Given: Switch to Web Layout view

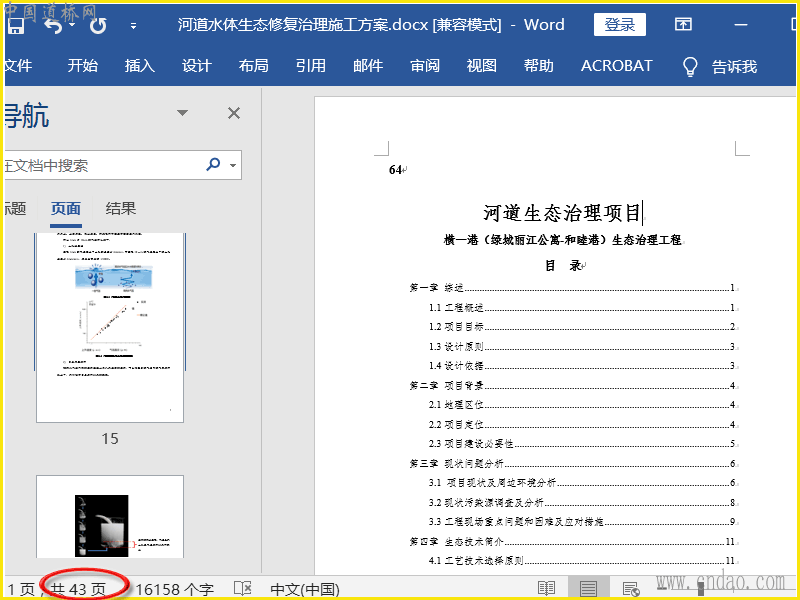Looking at the screenshot, I should click(630, 589).
